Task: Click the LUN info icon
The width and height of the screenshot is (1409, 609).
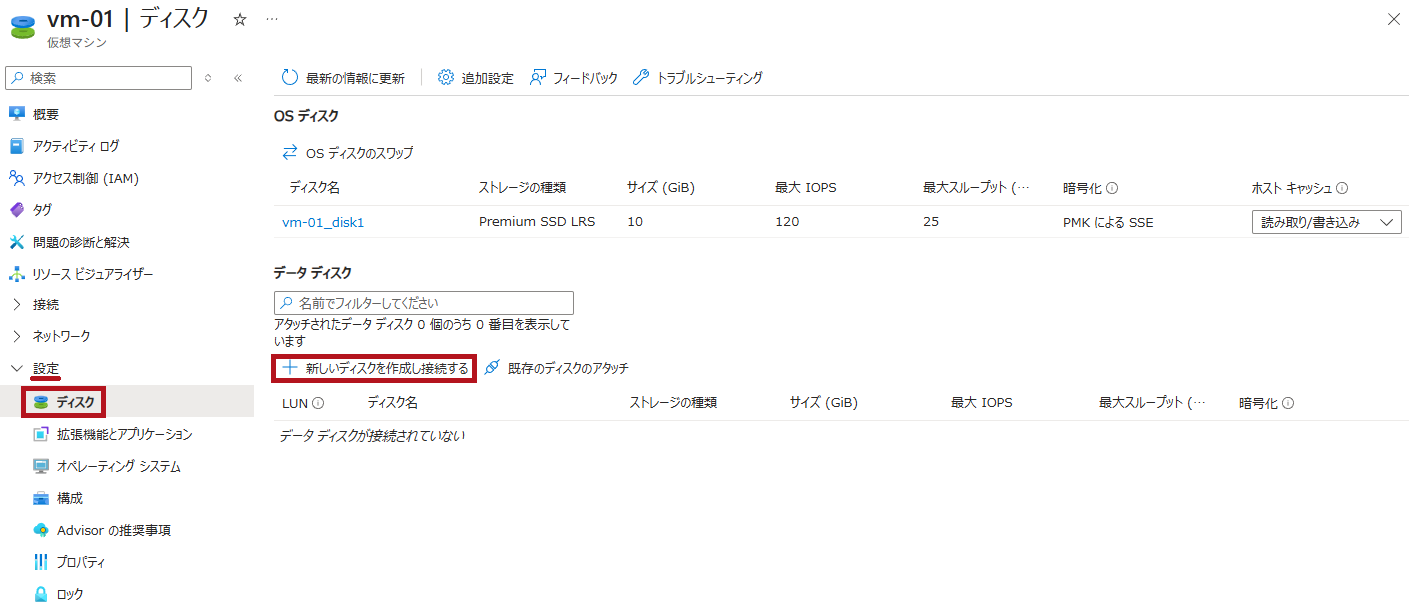Action: point(318,404)
